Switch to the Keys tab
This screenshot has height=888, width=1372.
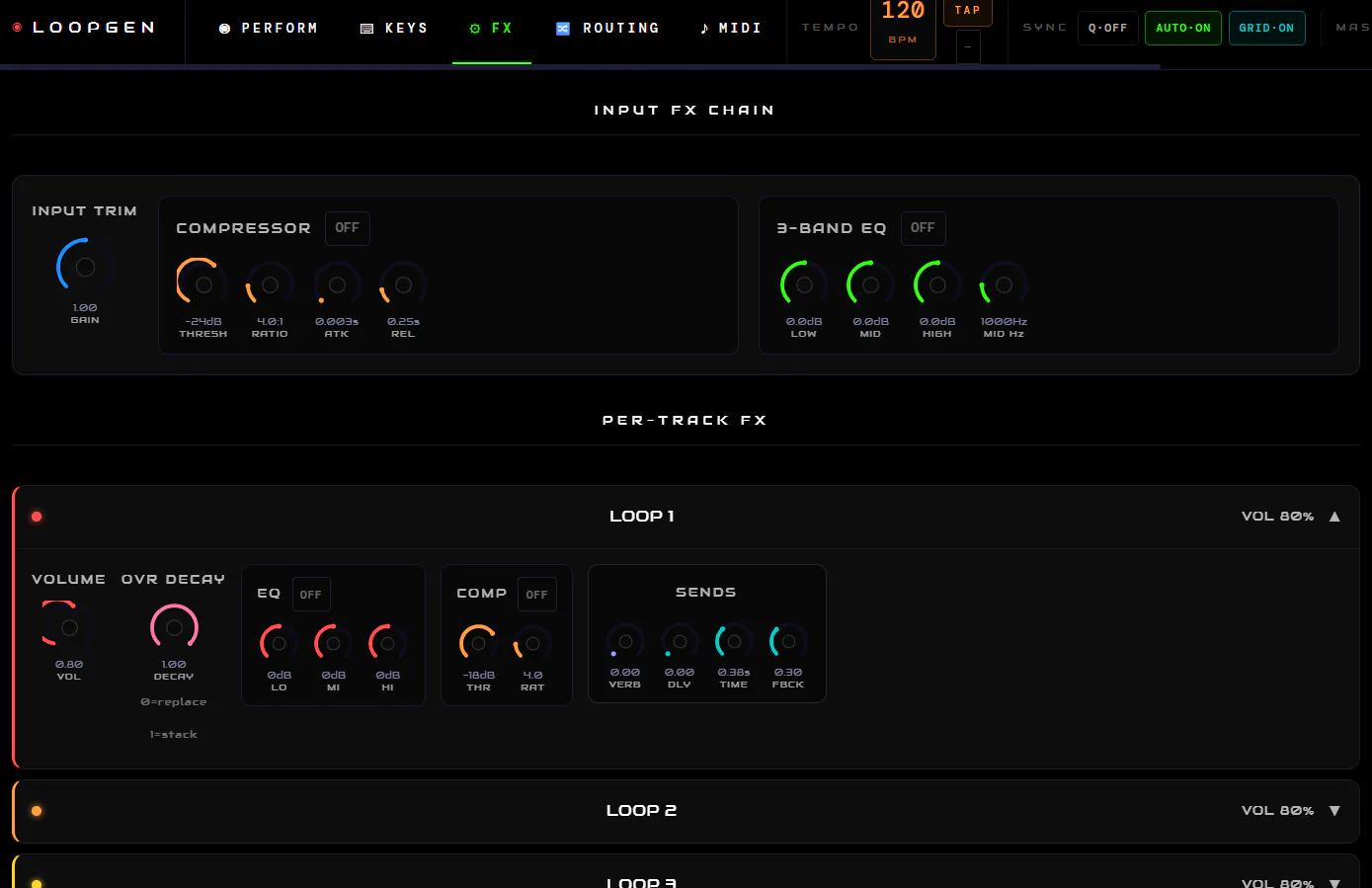(x=393, y=29)
